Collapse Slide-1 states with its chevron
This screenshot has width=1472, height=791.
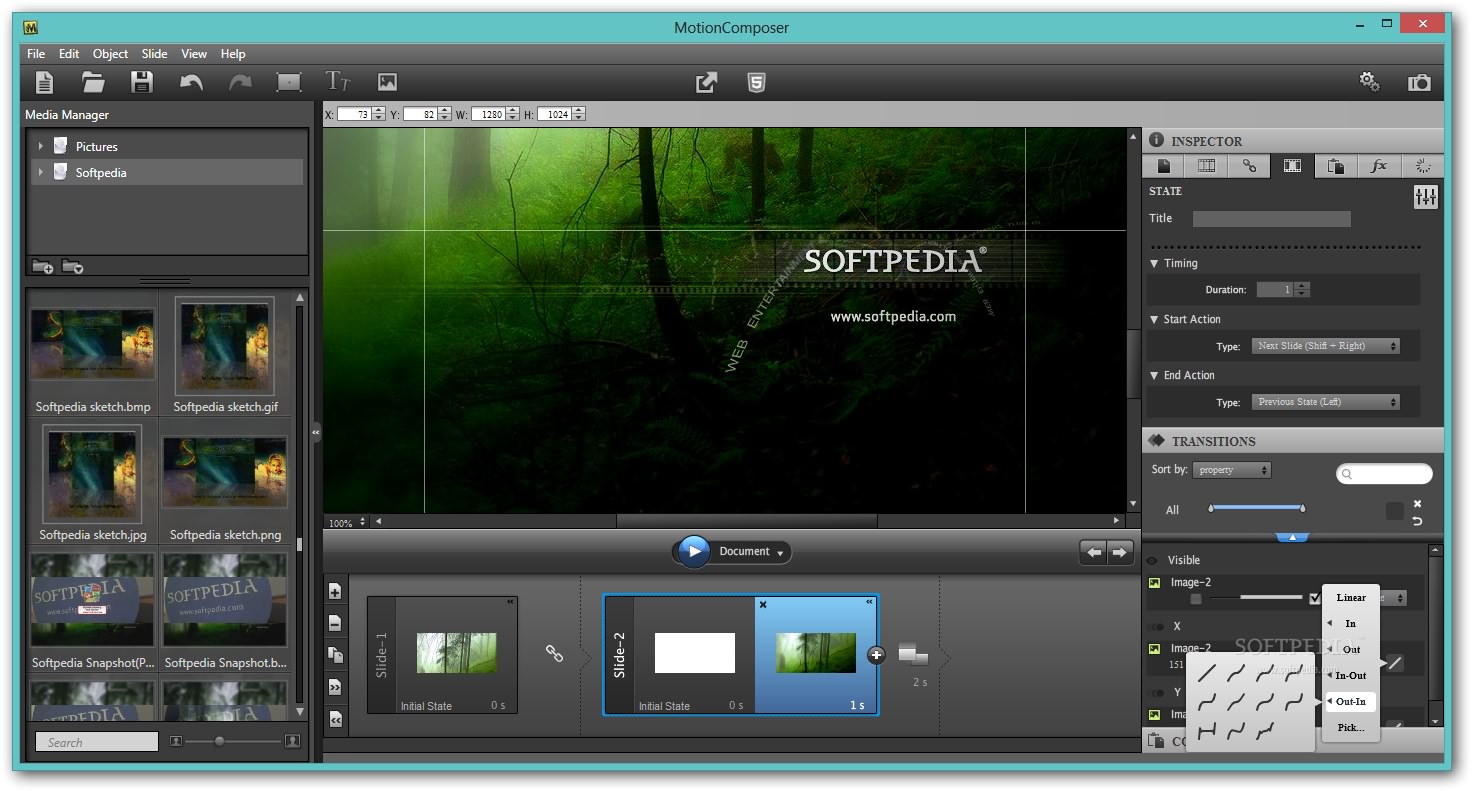tap(510, 602)
